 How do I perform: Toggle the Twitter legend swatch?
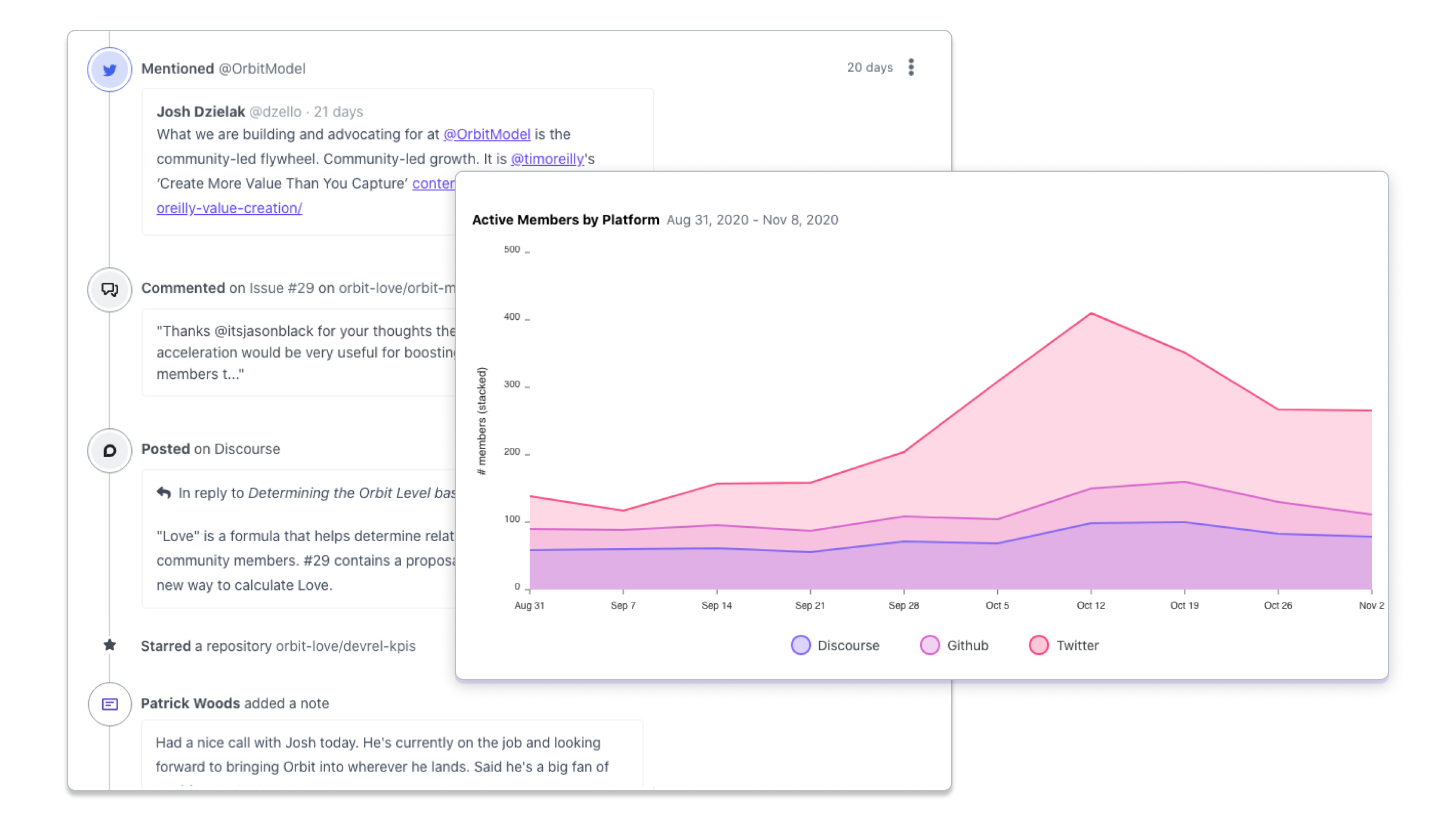(x=1039, y=645)
